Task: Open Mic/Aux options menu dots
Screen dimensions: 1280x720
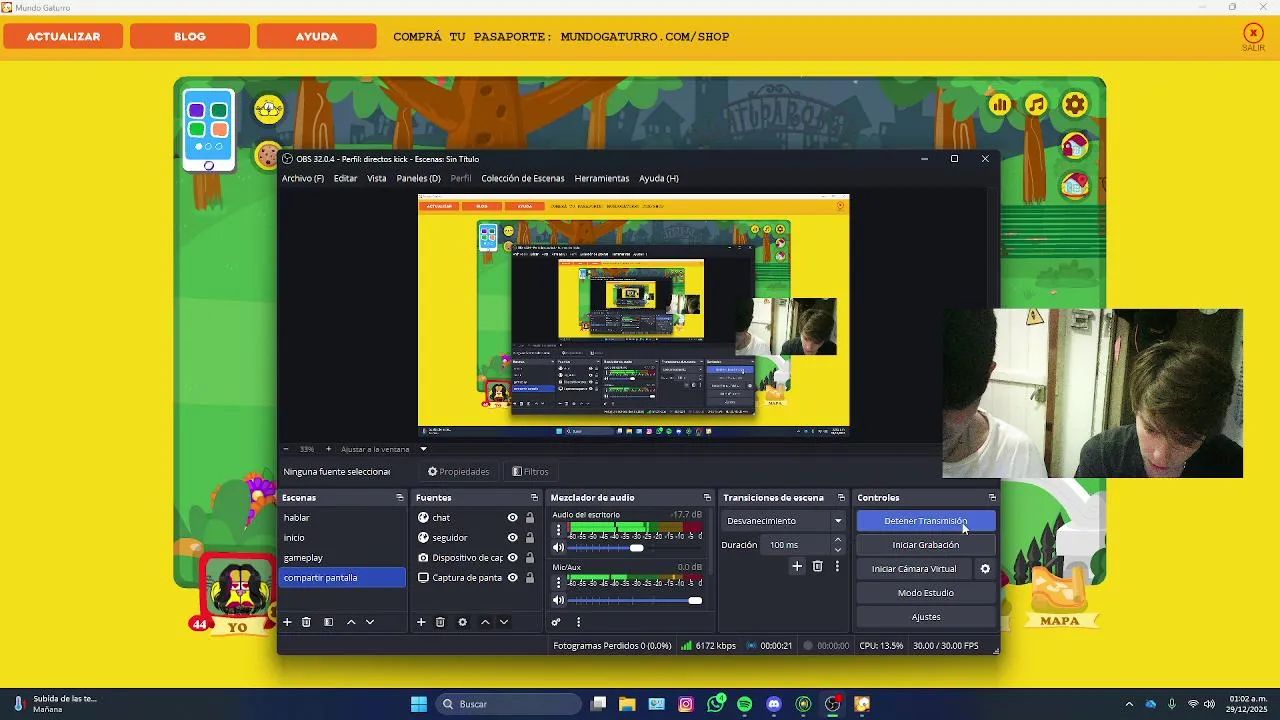Action: coord(559,583)
